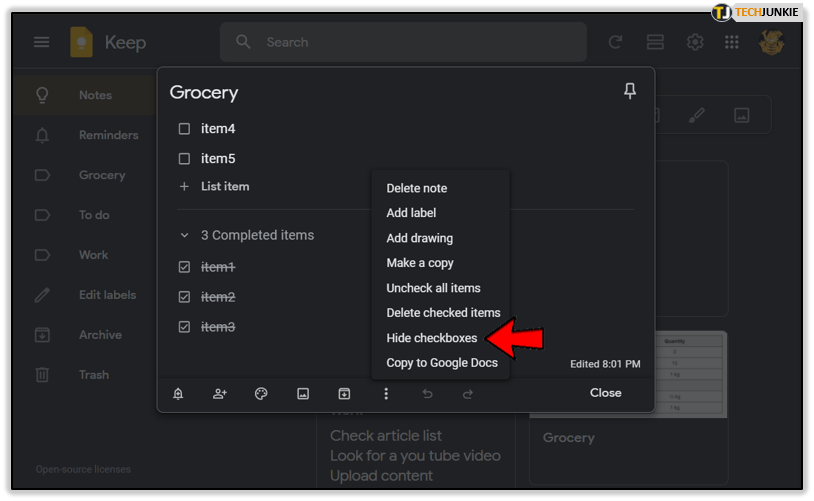This screenshot has width=814, height=501.
Task: Click the Add image icon in note toolbar
Action: [x=303, y=394]
